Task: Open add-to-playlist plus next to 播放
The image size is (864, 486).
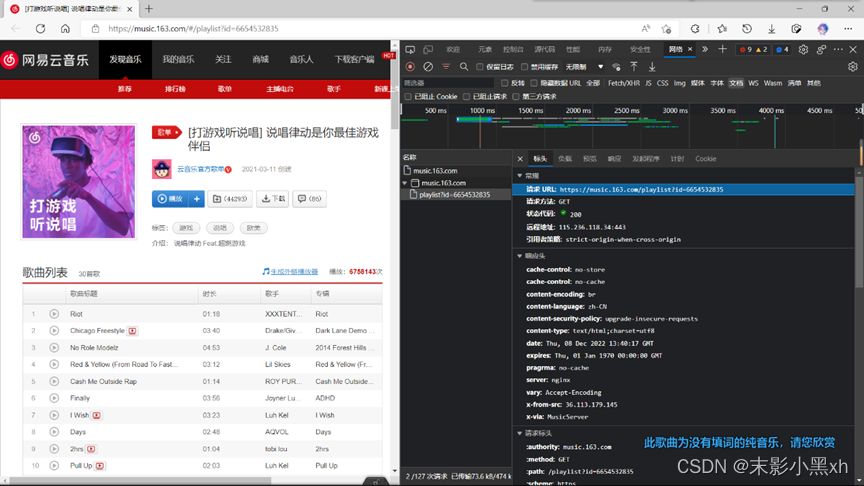Action: point(197,199)
